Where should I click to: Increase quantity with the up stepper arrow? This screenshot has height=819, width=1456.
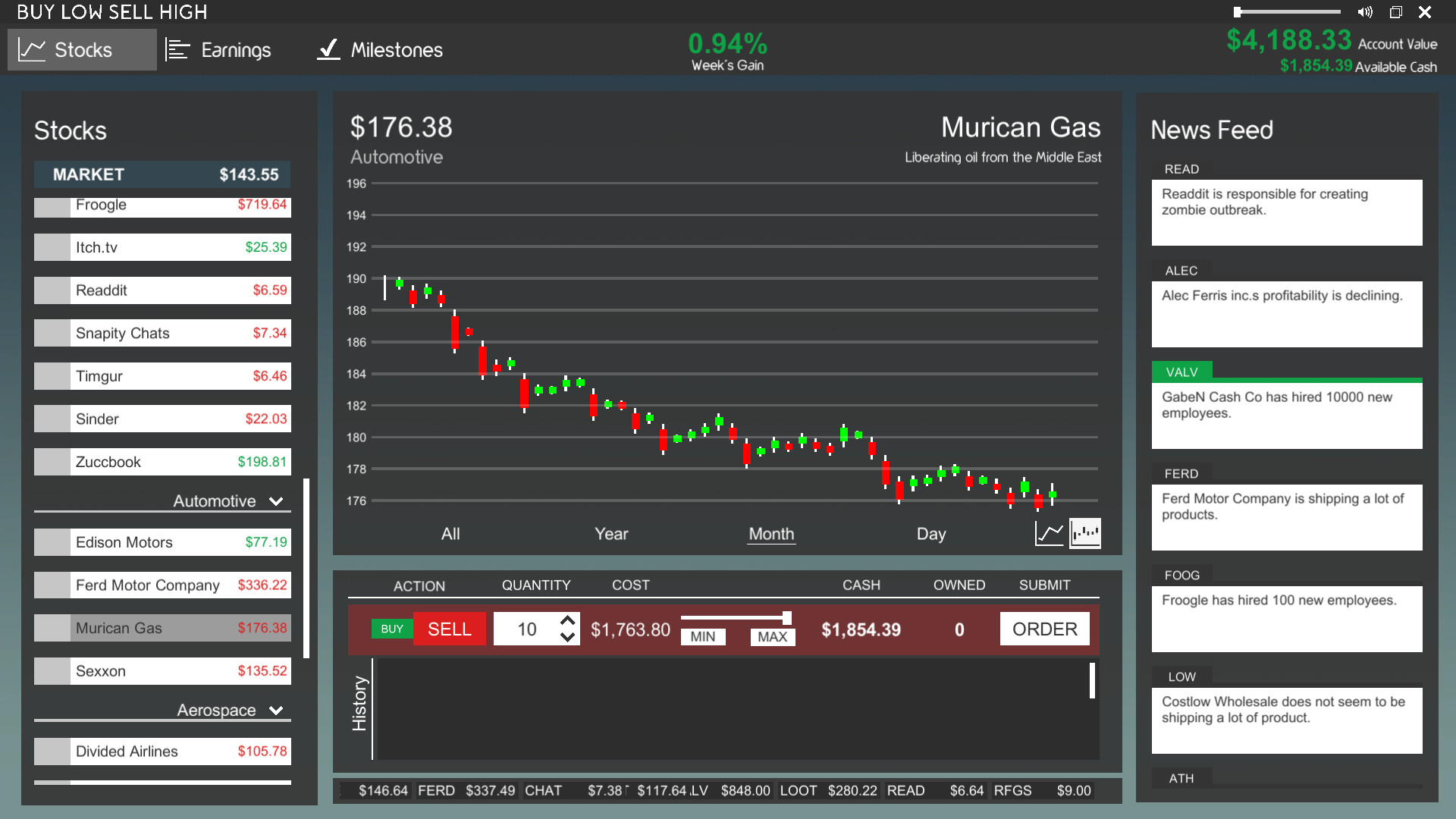(x=567, y=620)
